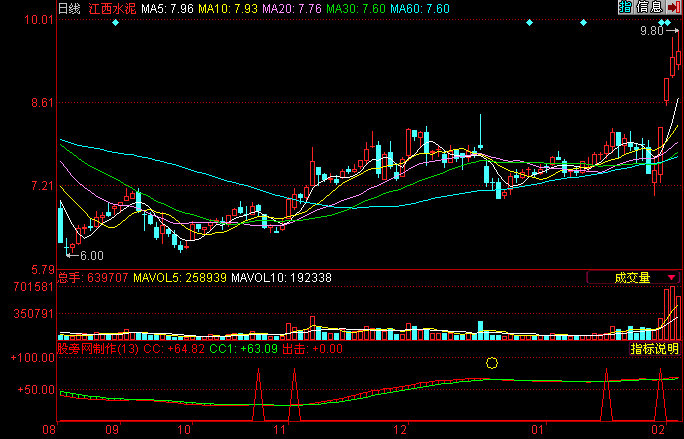Click the leftmost cyan diamond info marker
Screen dimensions: 684x439
116,22
